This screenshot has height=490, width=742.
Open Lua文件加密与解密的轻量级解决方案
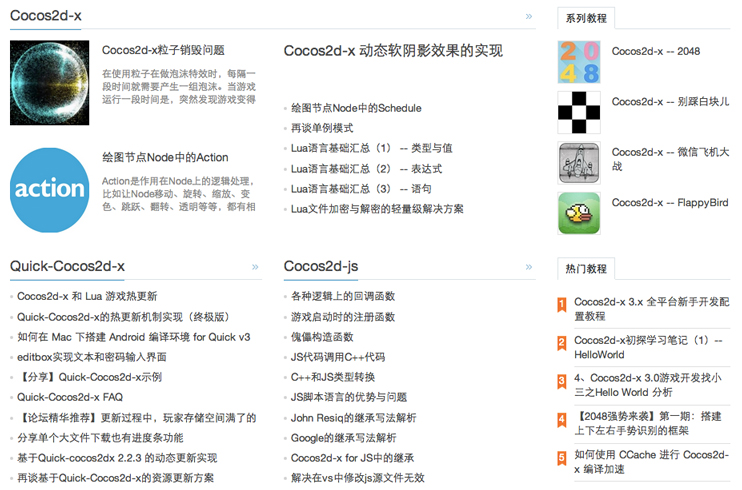(377, 209)
